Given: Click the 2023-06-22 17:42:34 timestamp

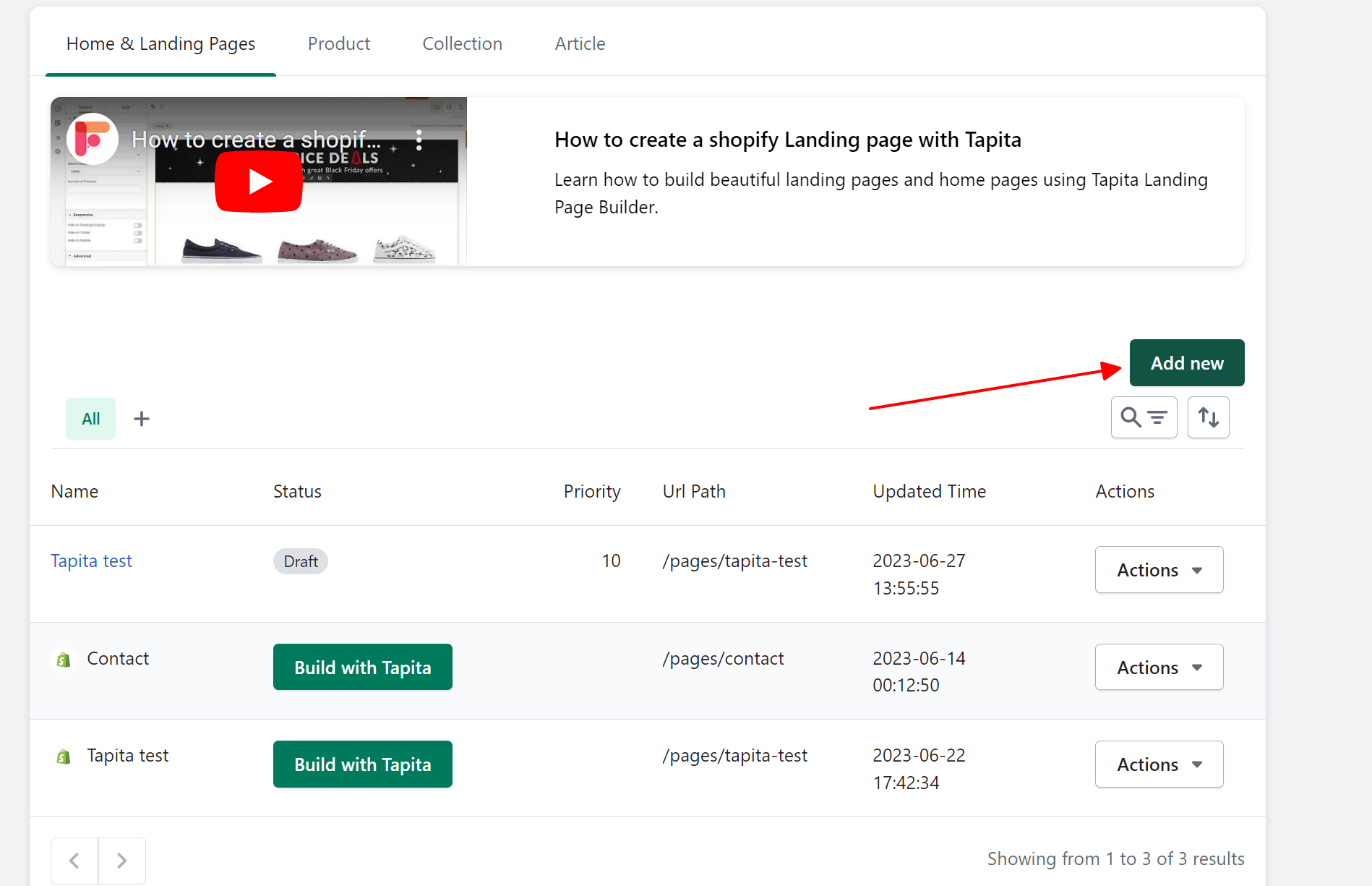Looking at the screenshot, I should click(919, 769).
